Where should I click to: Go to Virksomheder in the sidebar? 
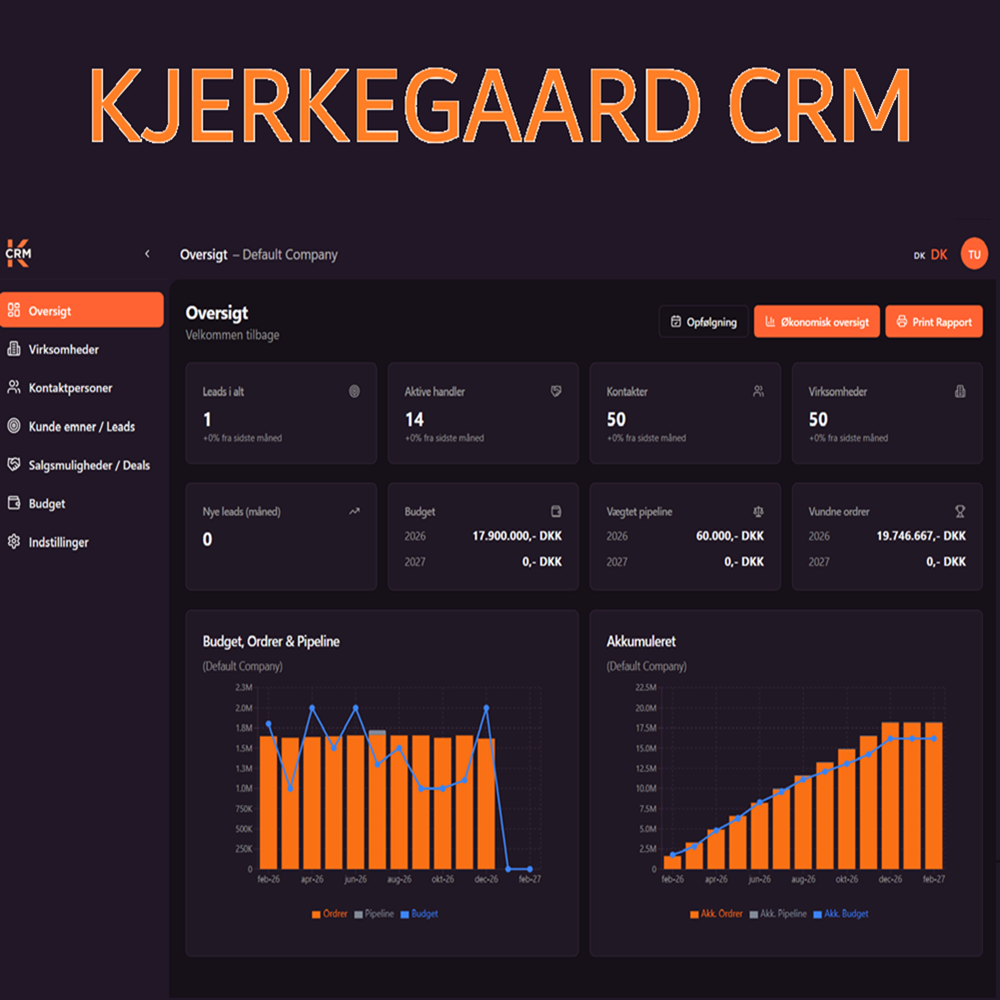(x=63, y=349)
